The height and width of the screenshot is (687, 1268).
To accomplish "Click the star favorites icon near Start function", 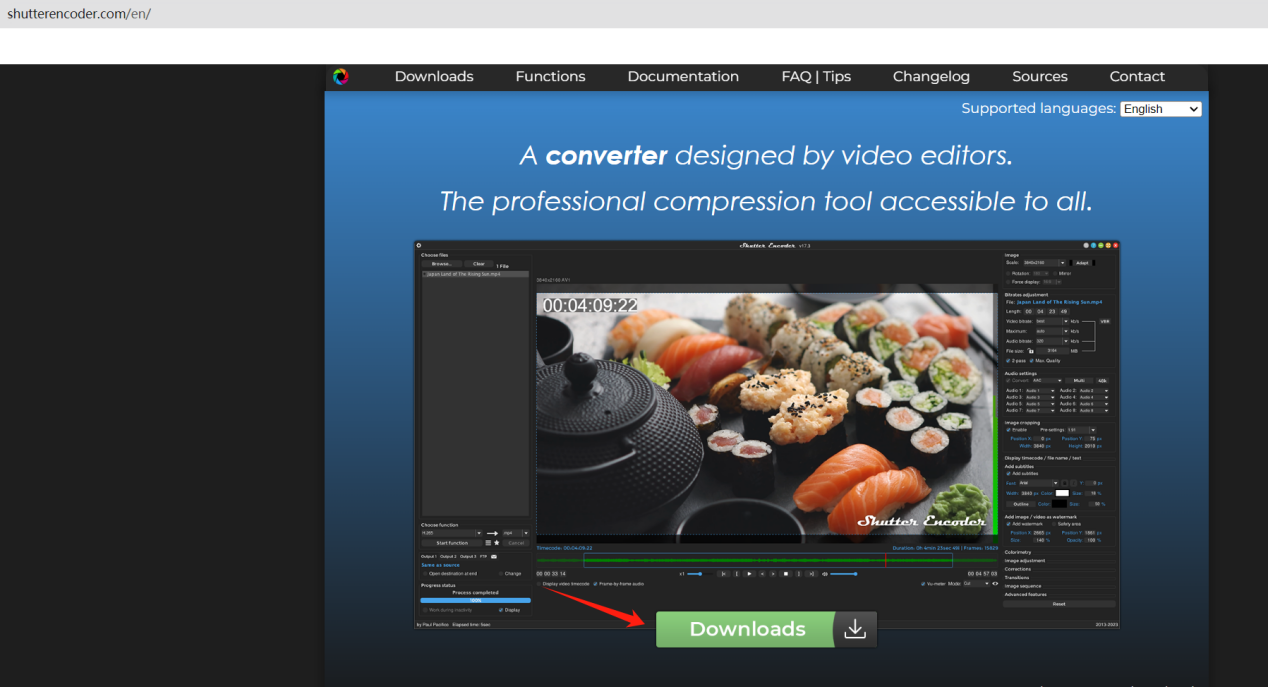I will click(496, 543).
